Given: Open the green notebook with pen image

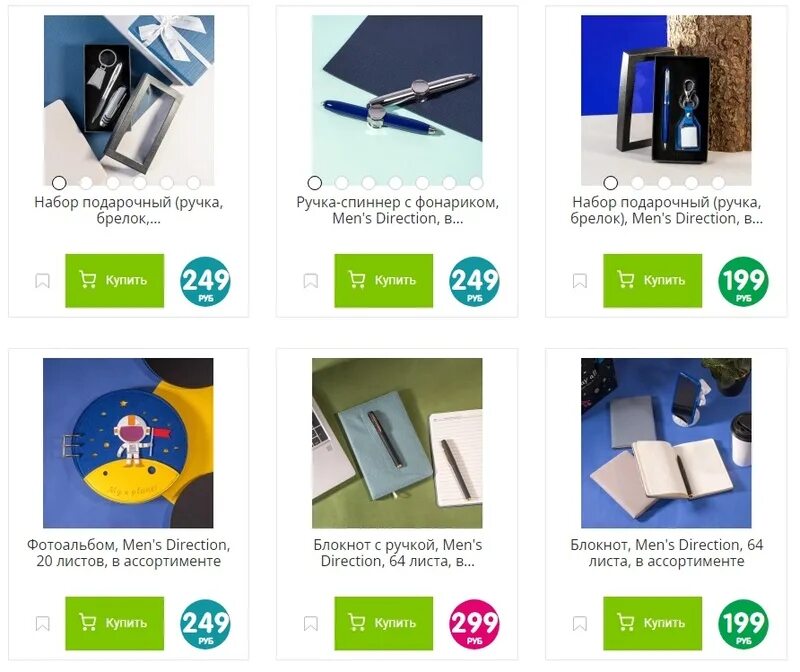Looking at the screenshot, I should tap(397, 443).
